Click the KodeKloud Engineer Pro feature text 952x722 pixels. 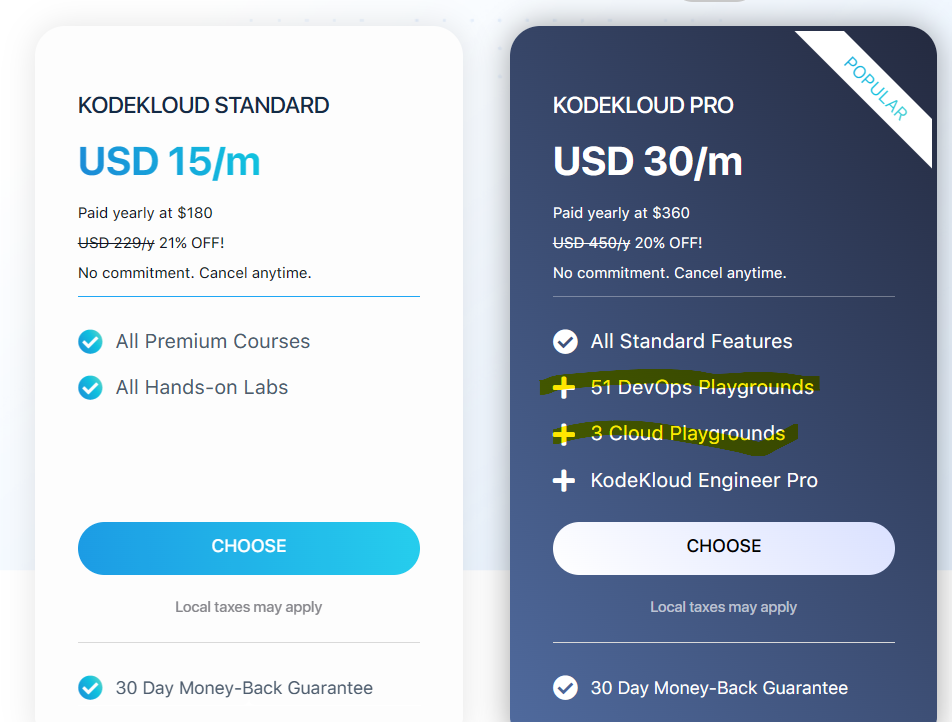[x=704, y=481]
